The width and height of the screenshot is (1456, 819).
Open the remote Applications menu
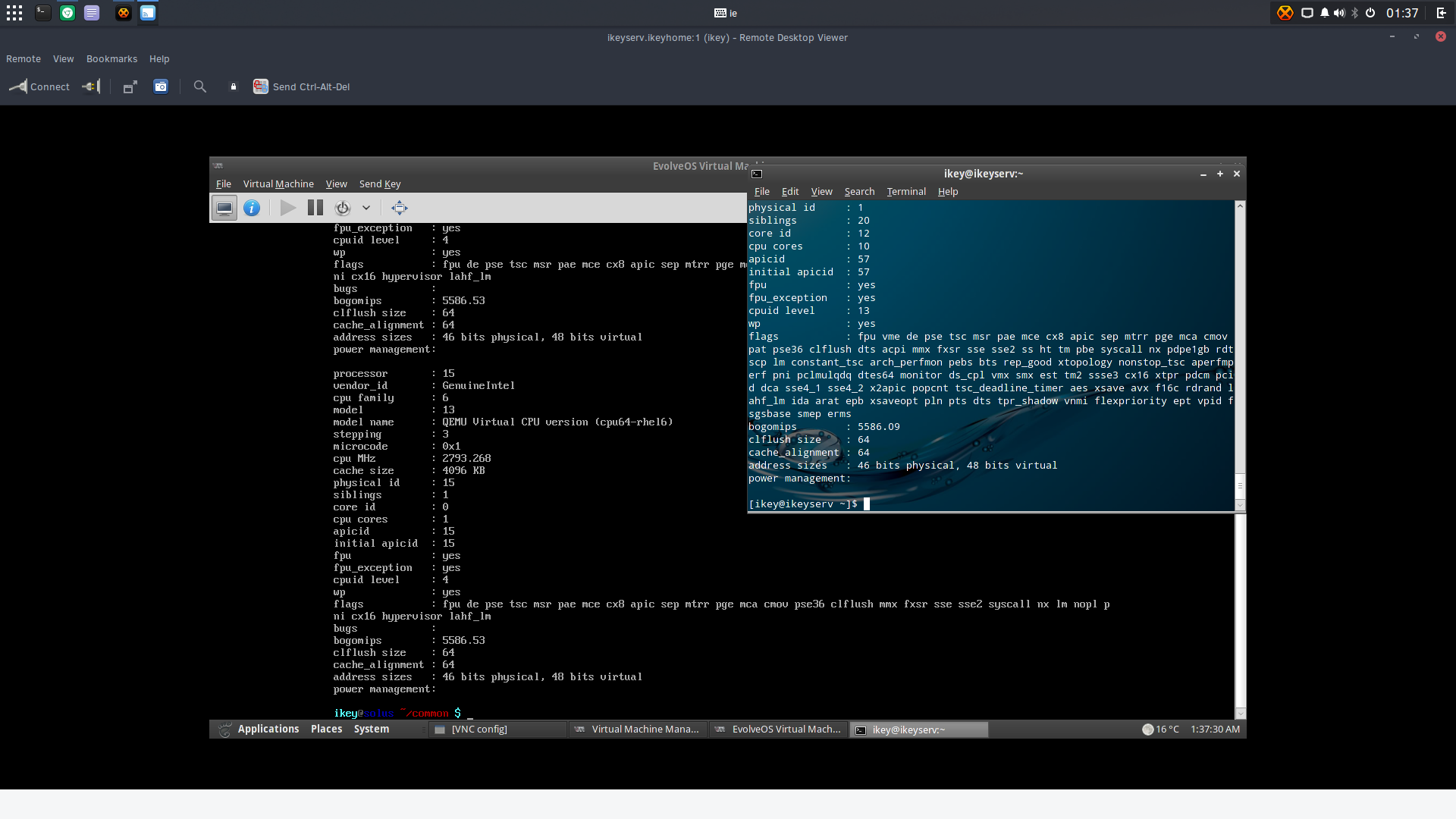(268, 729)
